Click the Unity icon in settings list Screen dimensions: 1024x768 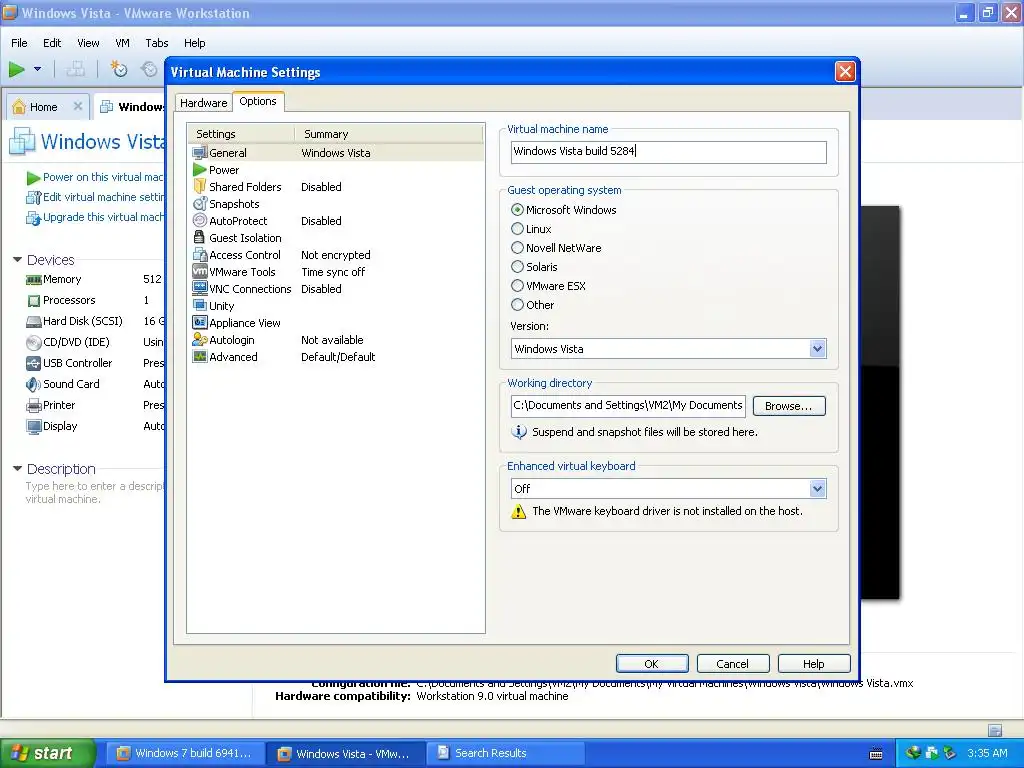(x=200, y=306)
